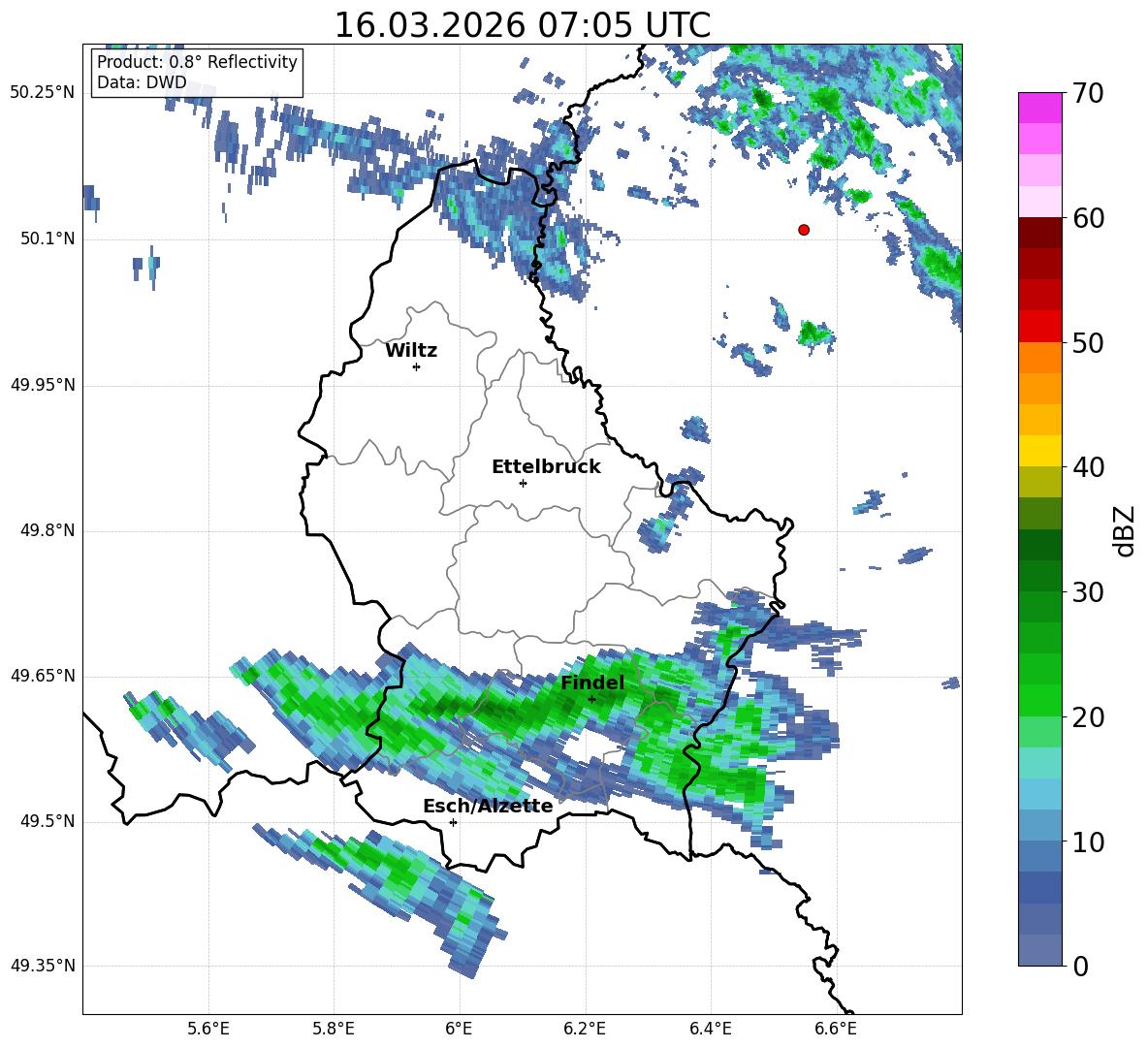Click the orange colorbar segment just above 50
Image resolution: width=1148 pixels, height=1048 pixels.
tap(1039, 357)
